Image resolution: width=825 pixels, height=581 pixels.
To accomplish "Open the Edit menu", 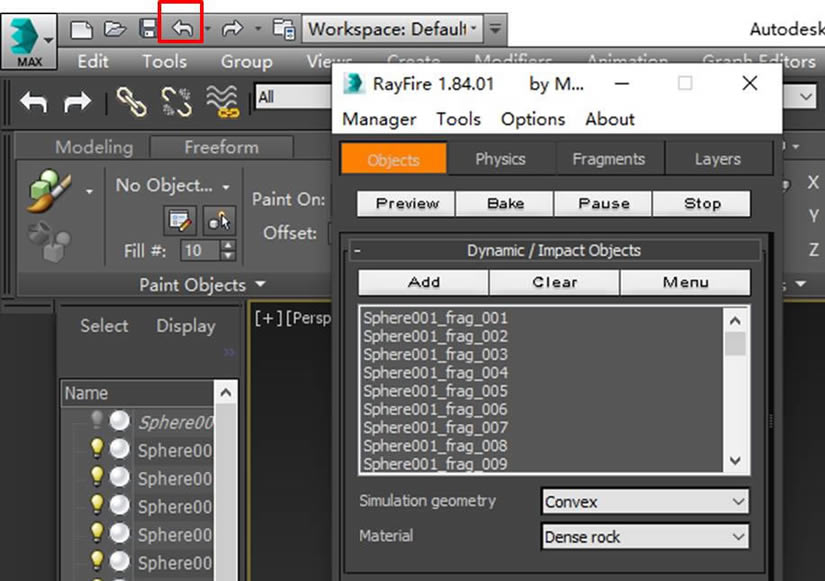I will [93, 62].
